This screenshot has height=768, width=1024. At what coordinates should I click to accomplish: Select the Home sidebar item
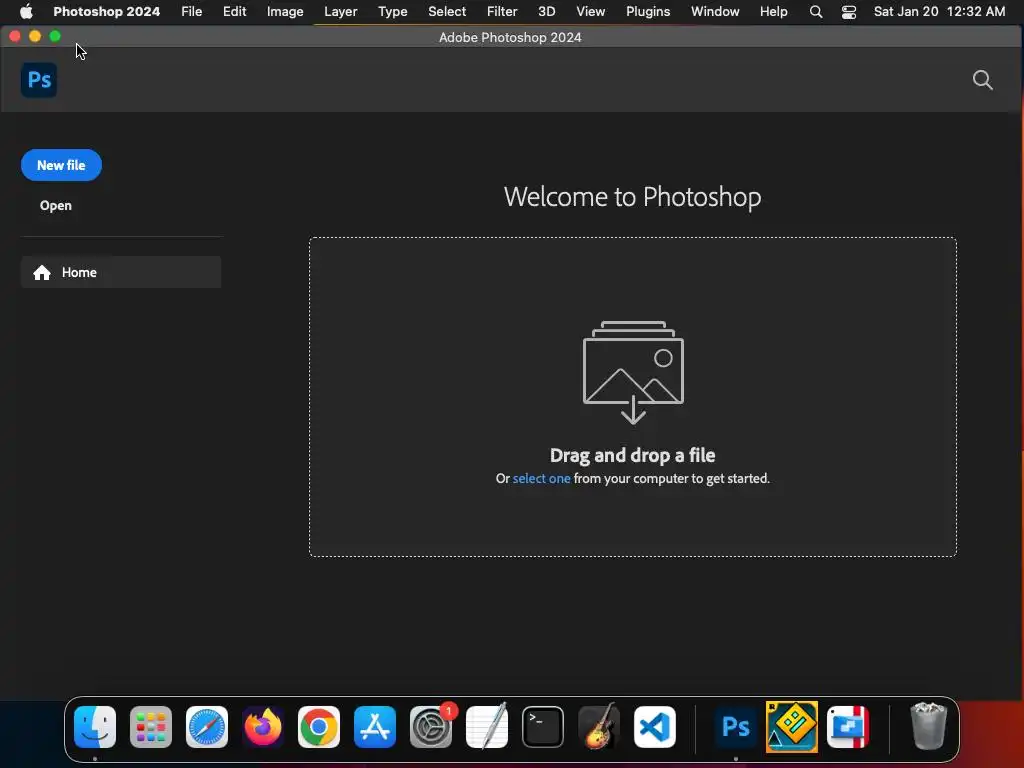coord(121,272)
